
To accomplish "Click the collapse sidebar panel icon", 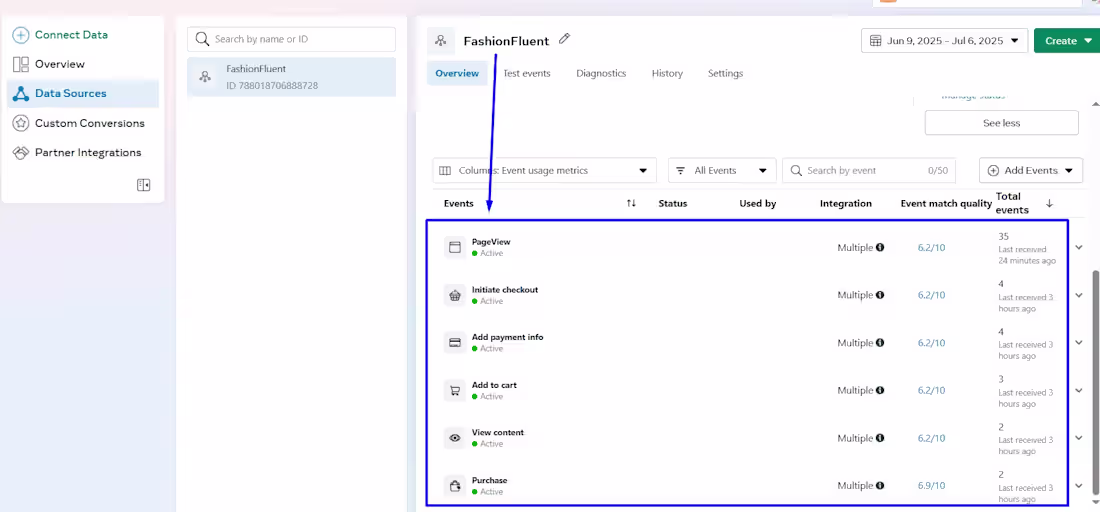I will [144, 185].
